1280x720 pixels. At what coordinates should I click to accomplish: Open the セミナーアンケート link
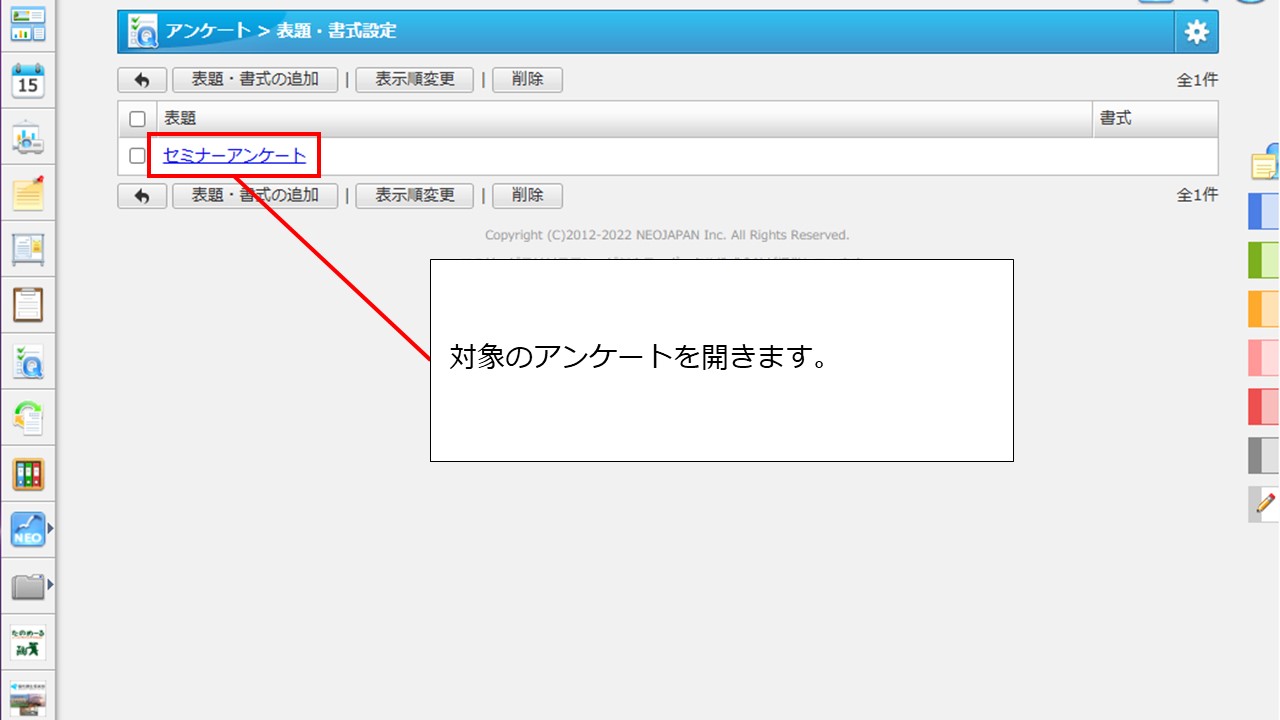(234, 156)
